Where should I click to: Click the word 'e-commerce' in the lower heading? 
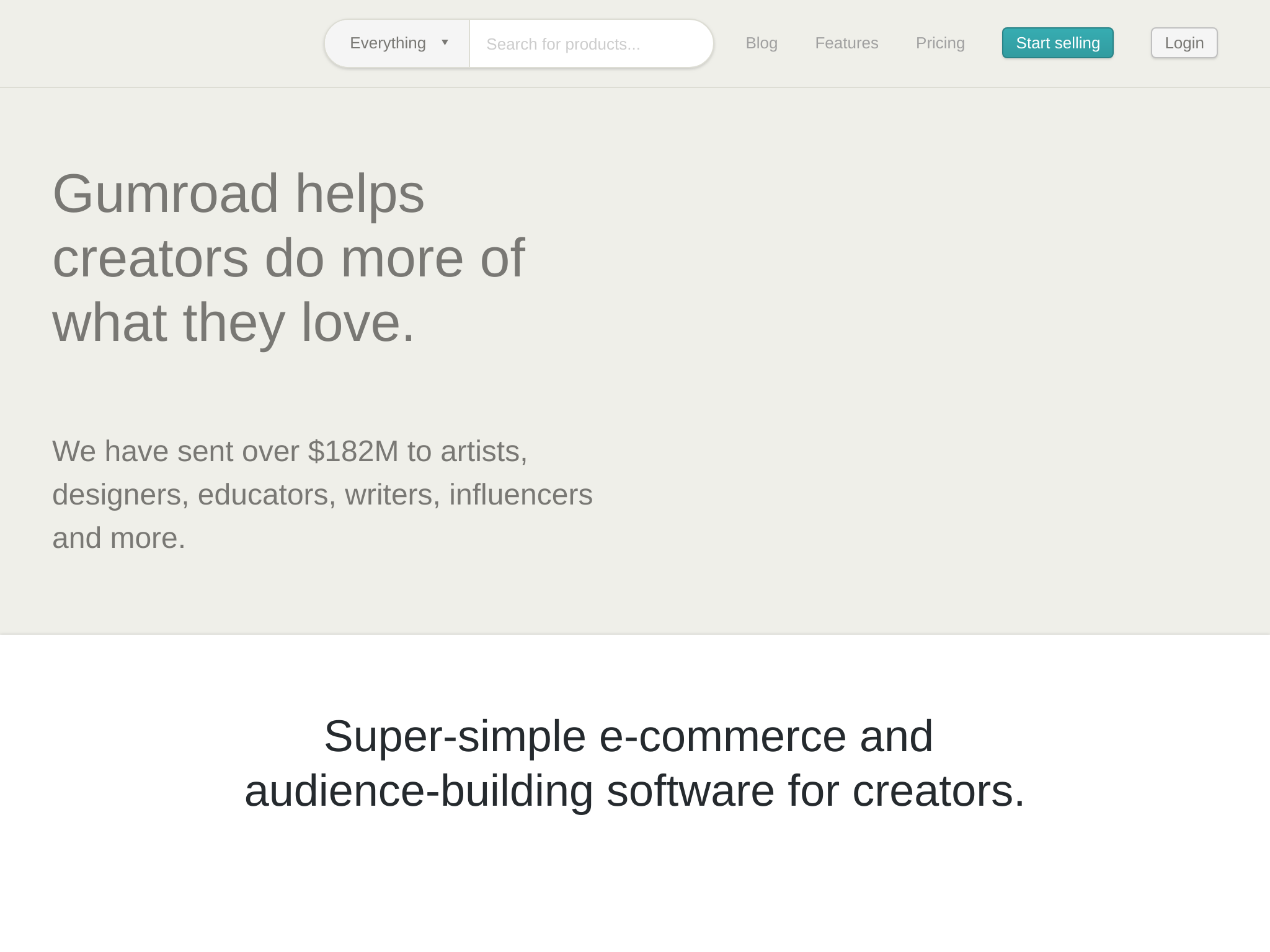pos(722,736)
